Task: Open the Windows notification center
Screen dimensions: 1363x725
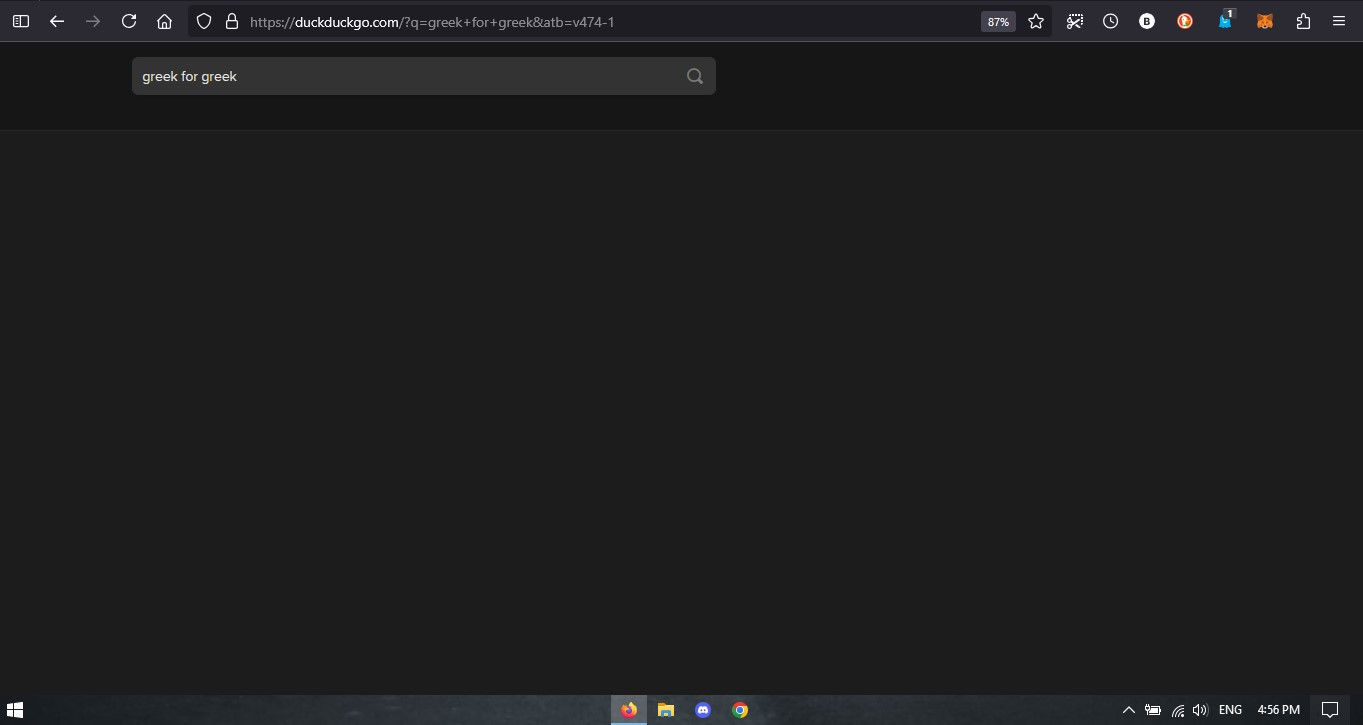Action: [x=1330, y=710]
